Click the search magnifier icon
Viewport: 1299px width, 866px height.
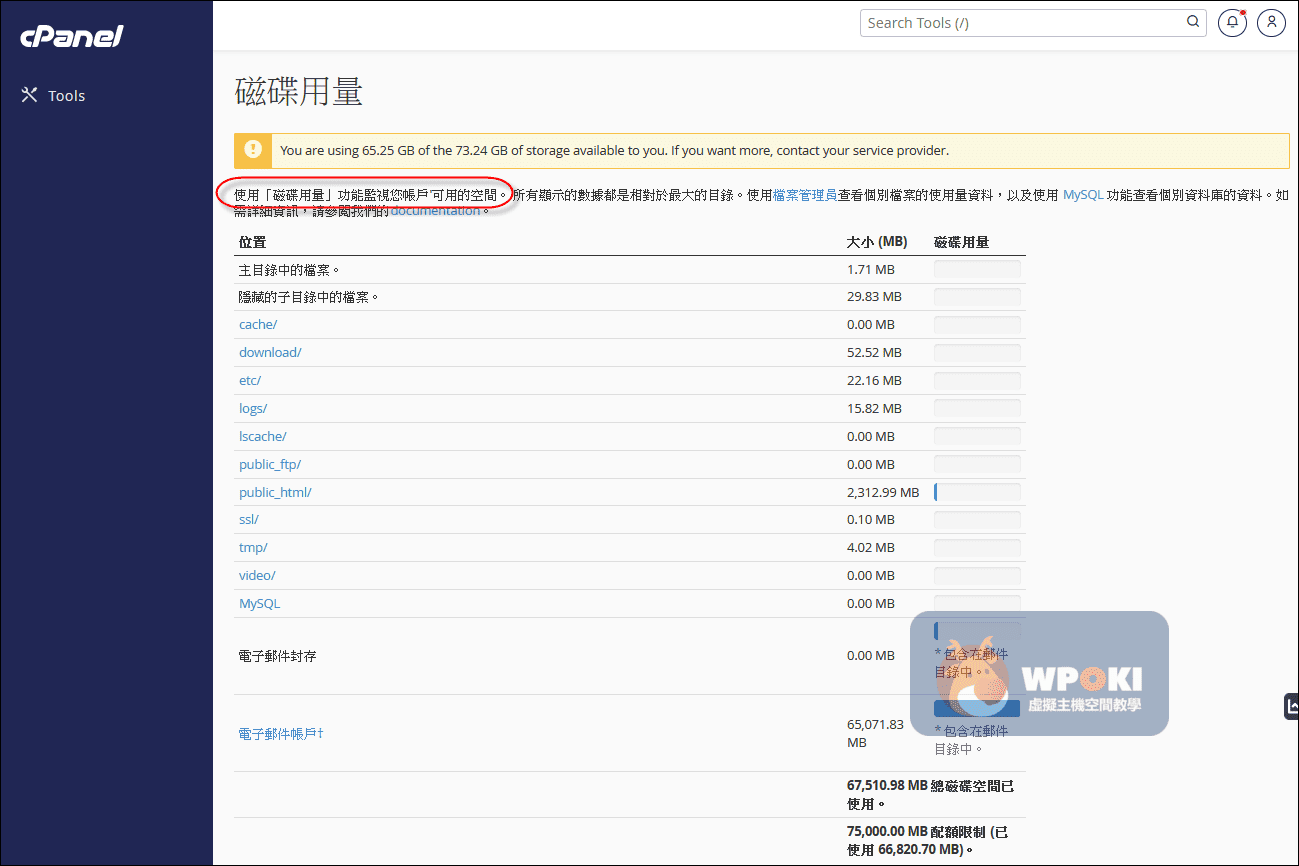pos(1193,22)
